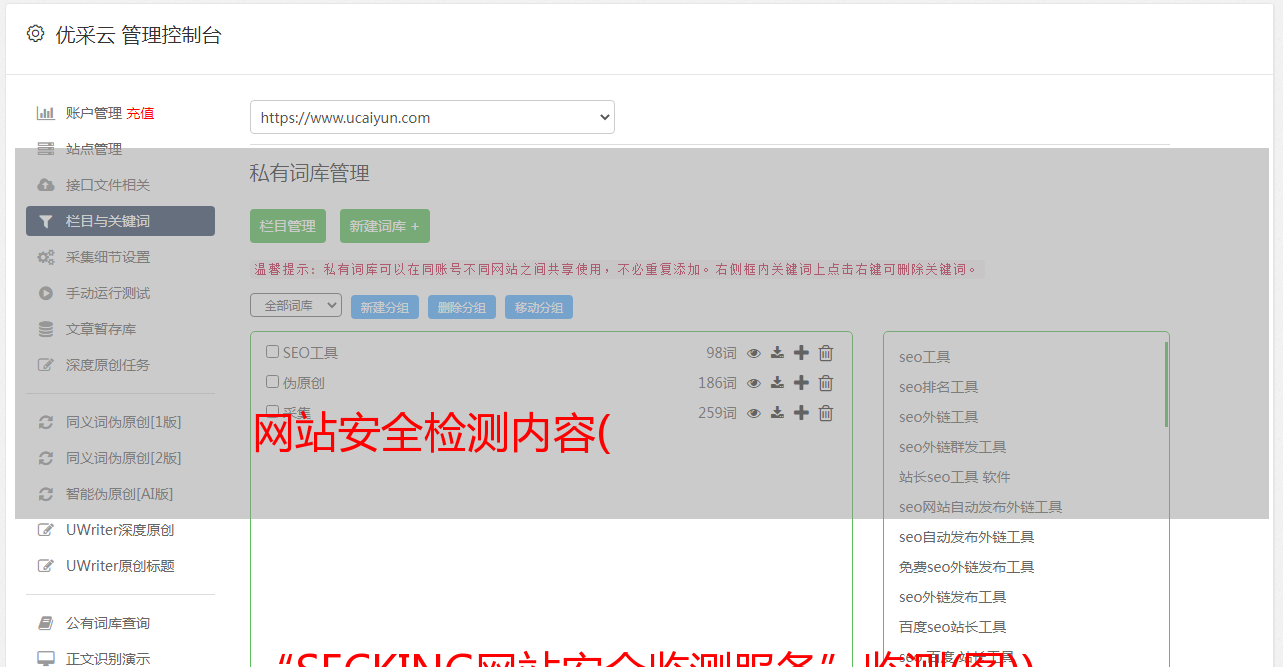This screenshot has width=1283, height=667.
Task: Click the gear icon beside 优采云 管理控制台
Action: tap(36, 34)
